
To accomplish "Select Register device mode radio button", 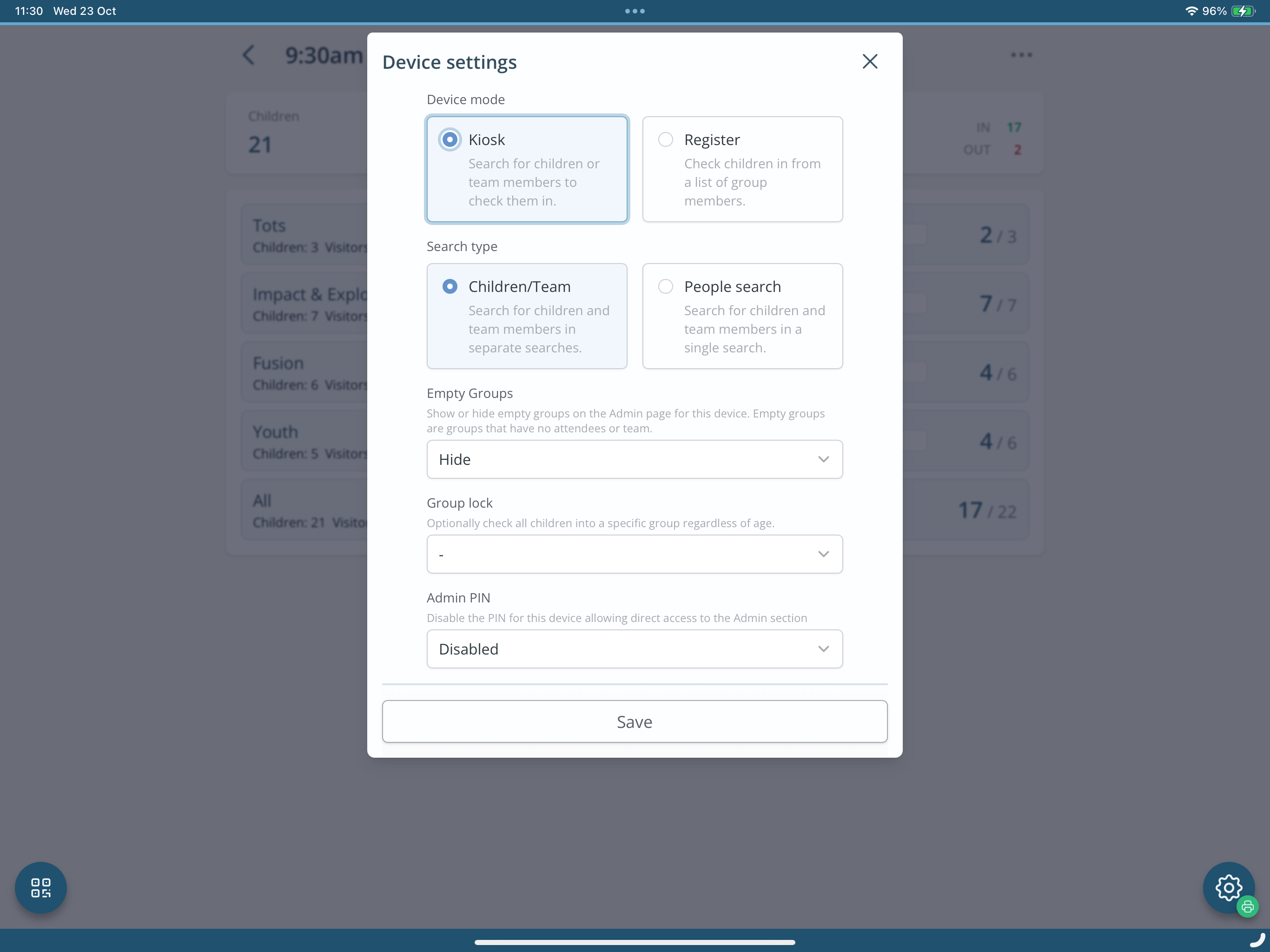I will click(665, 139).
